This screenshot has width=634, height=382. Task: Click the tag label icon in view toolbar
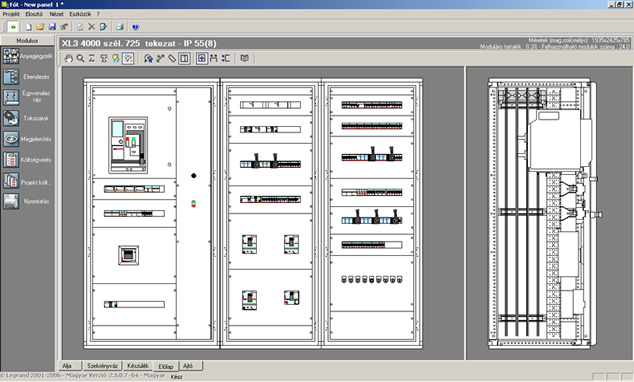(x=172, y=59)
